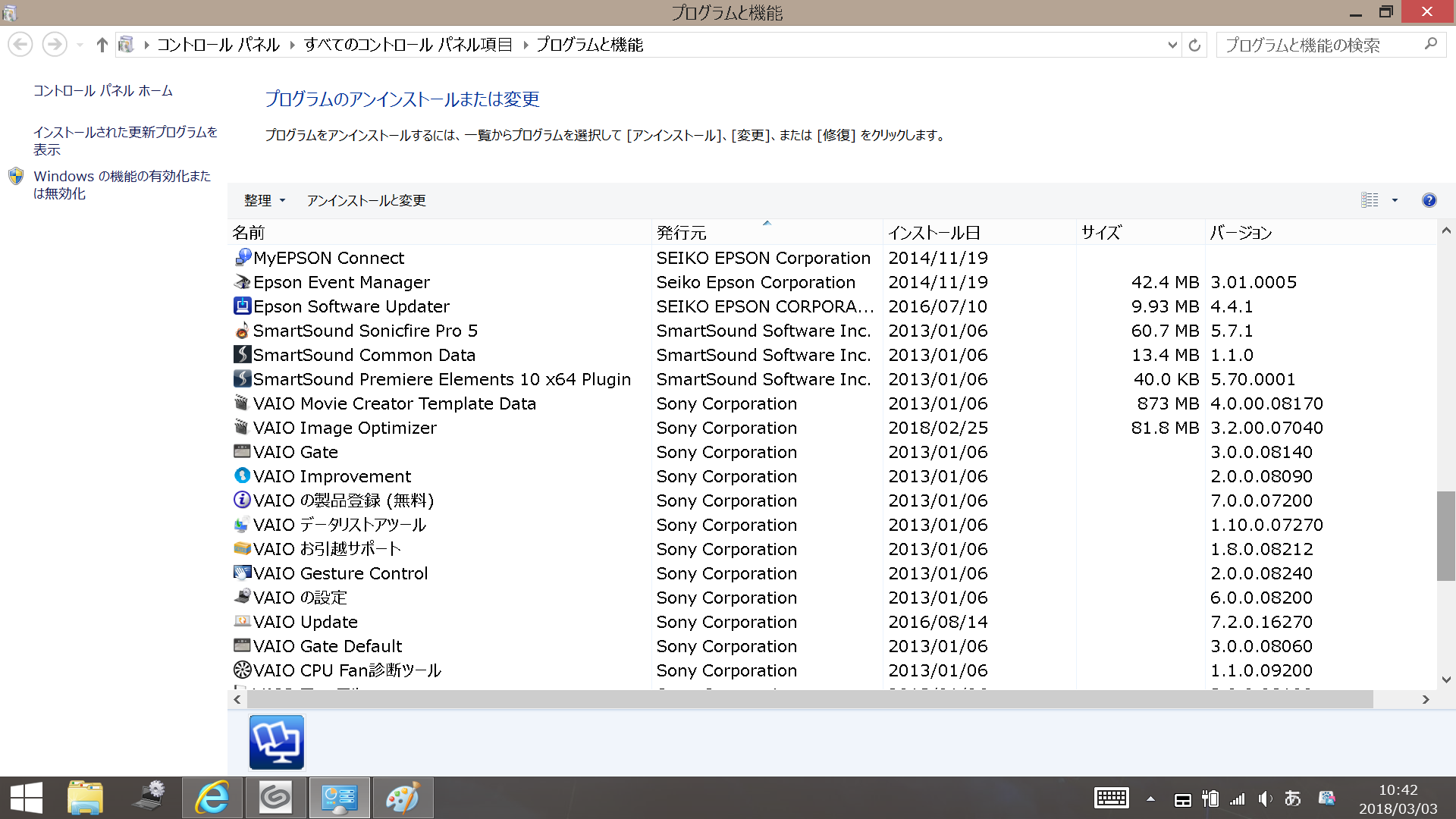The height and width of the screenshot is (819, 1456).
Task: Click the vertical scrollbar thumb
Action: pos(1445,535)
